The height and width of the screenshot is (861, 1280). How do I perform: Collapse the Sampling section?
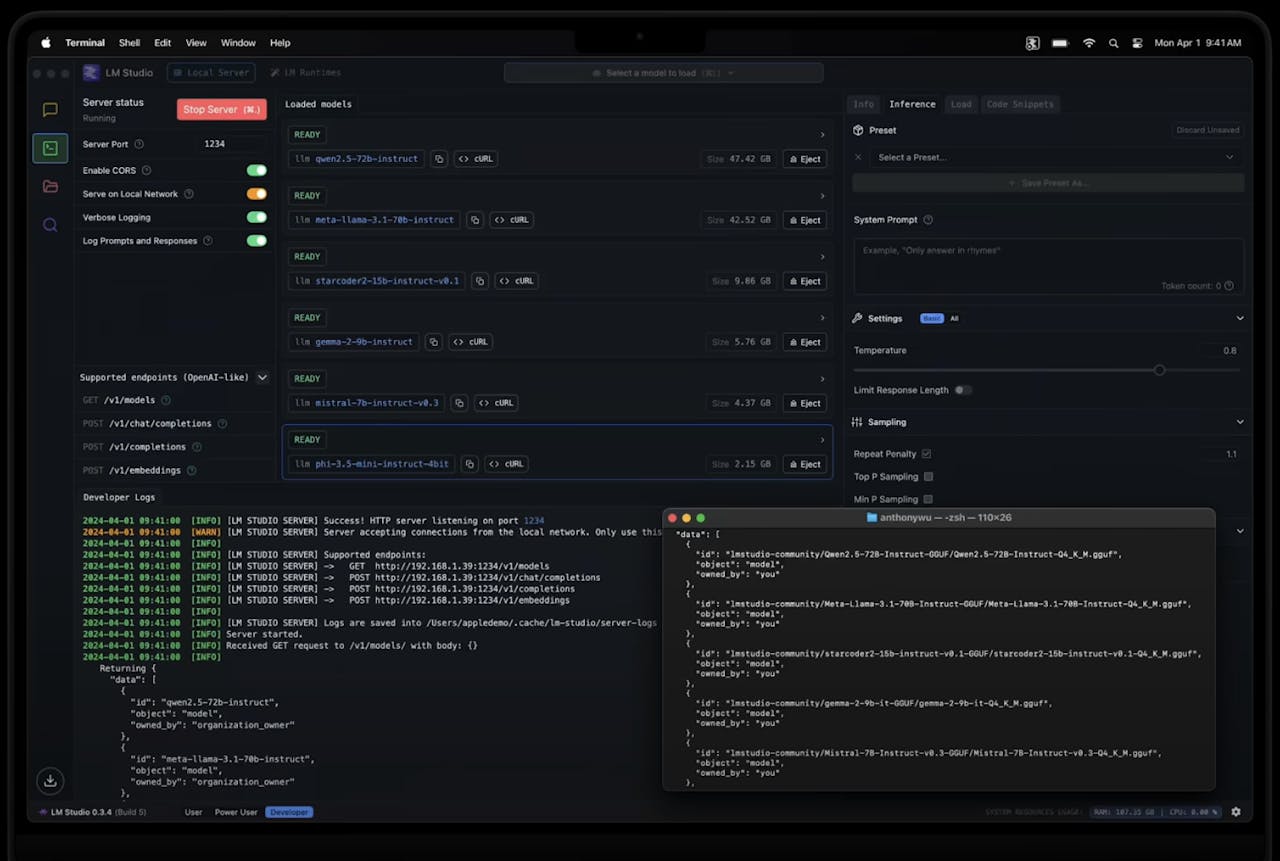coord(1240,422)
